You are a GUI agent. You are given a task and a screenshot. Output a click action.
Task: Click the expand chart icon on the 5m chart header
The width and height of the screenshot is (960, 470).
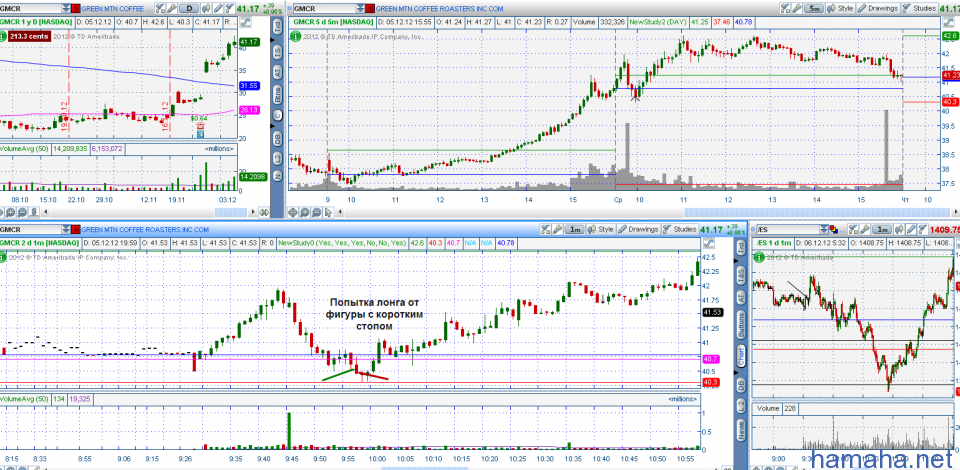pyautogui.click(x=948, y=22)
